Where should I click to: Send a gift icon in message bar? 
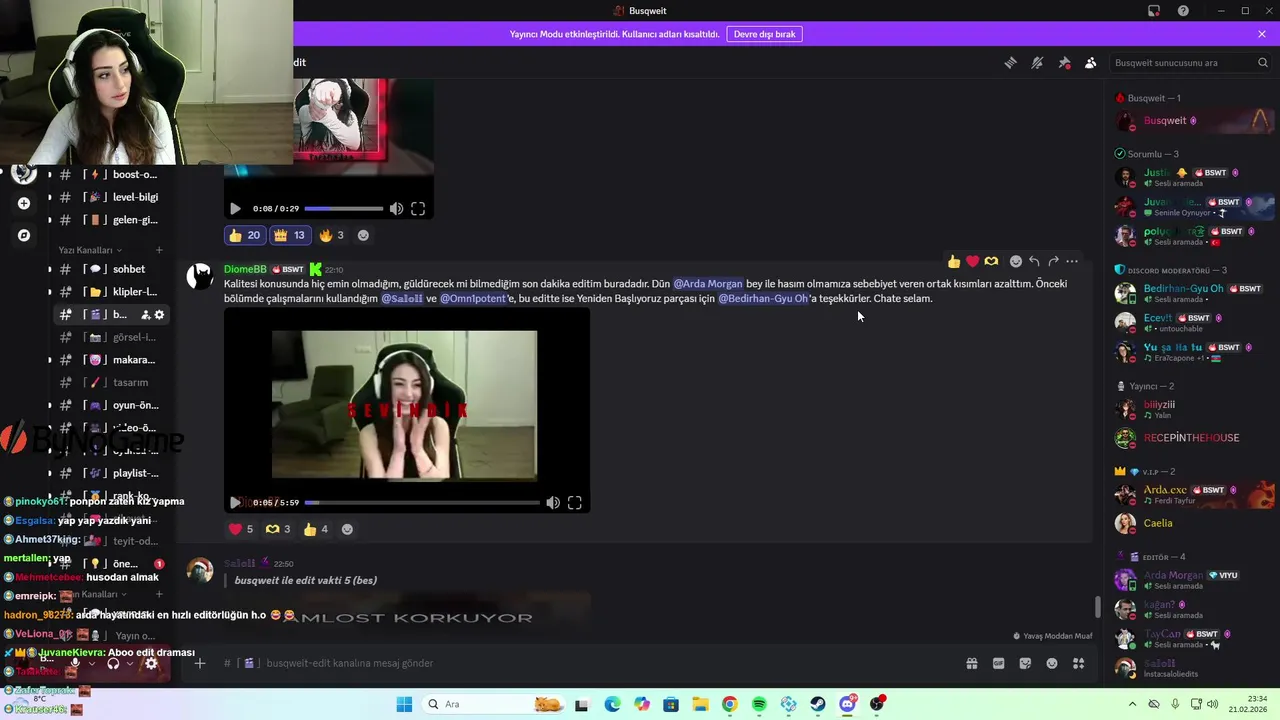[x=971, y=663]
